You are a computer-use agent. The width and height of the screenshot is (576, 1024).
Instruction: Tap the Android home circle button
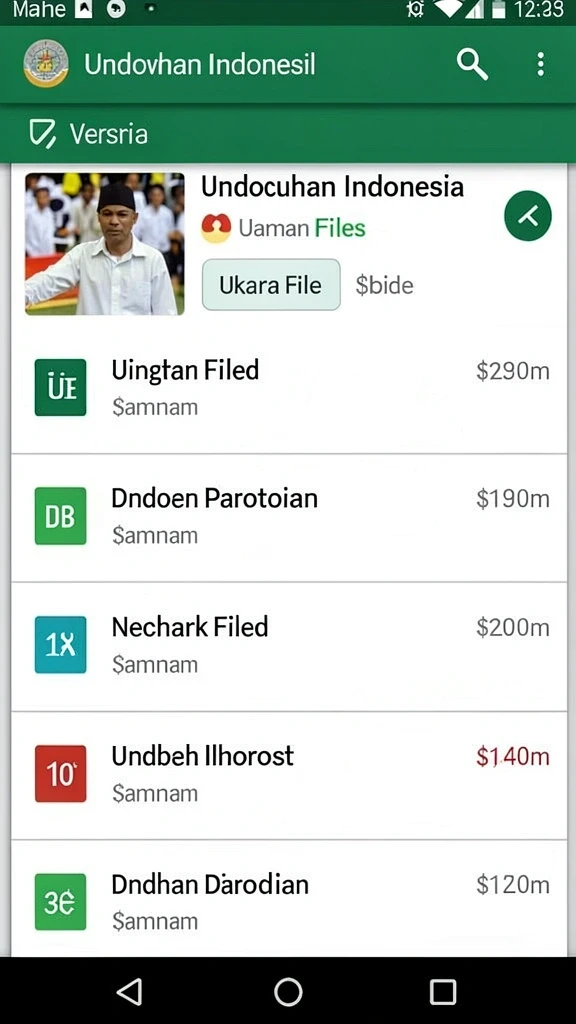point(288,992)
